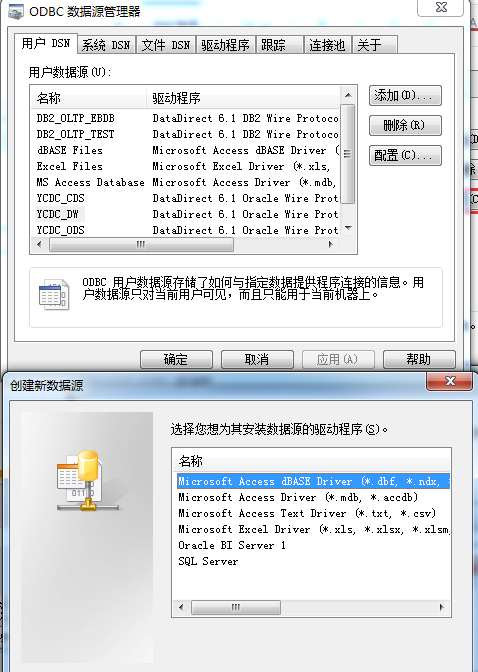Click the vertical scrollbar thumb in data sources
Screen dimensions: 478x672
tap(348, 153)
